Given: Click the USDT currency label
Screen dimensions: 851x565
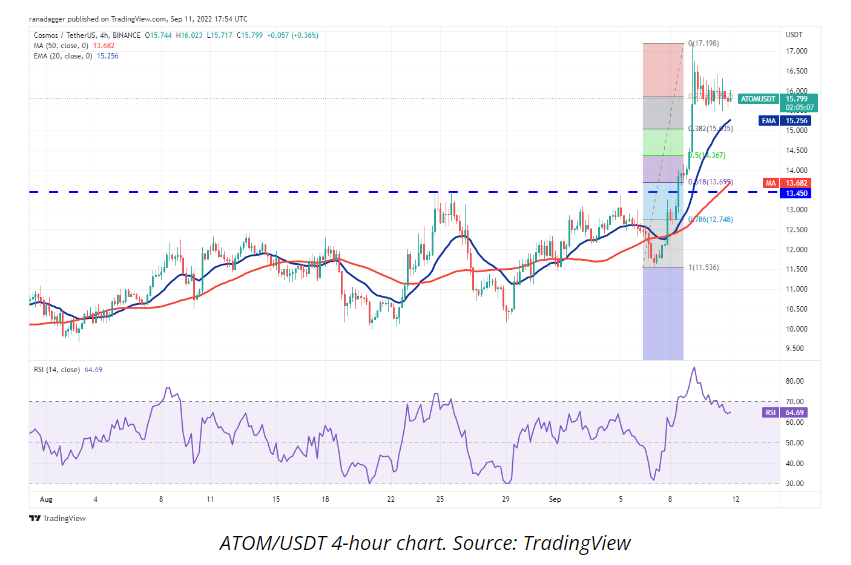Looking at the screenshot, I should 793,35.
